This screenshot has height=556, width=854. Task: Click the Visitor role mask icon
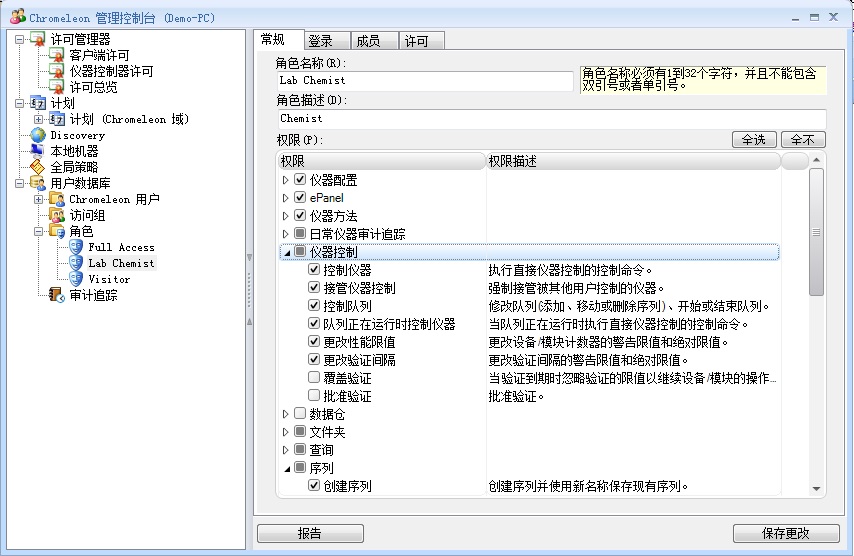point(76,279)
